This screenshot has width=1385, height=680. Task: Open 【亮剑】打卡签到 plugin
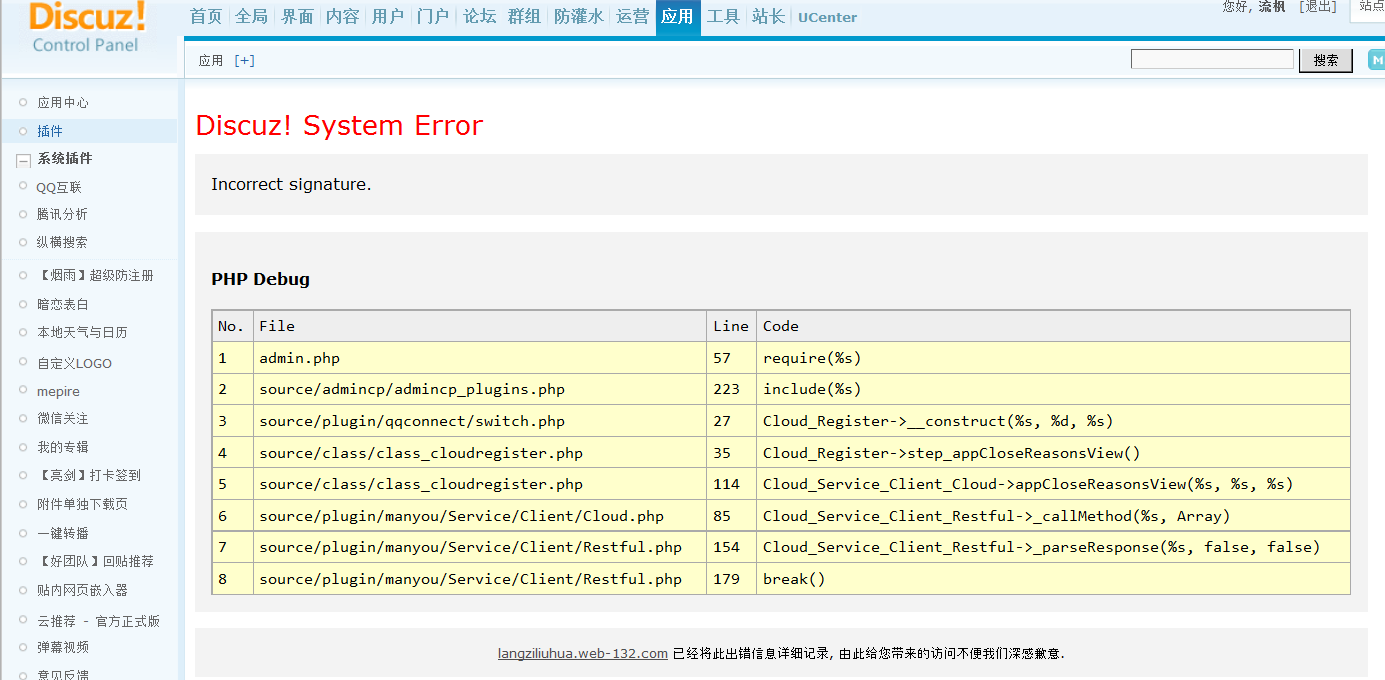click(x=89, y=476)
